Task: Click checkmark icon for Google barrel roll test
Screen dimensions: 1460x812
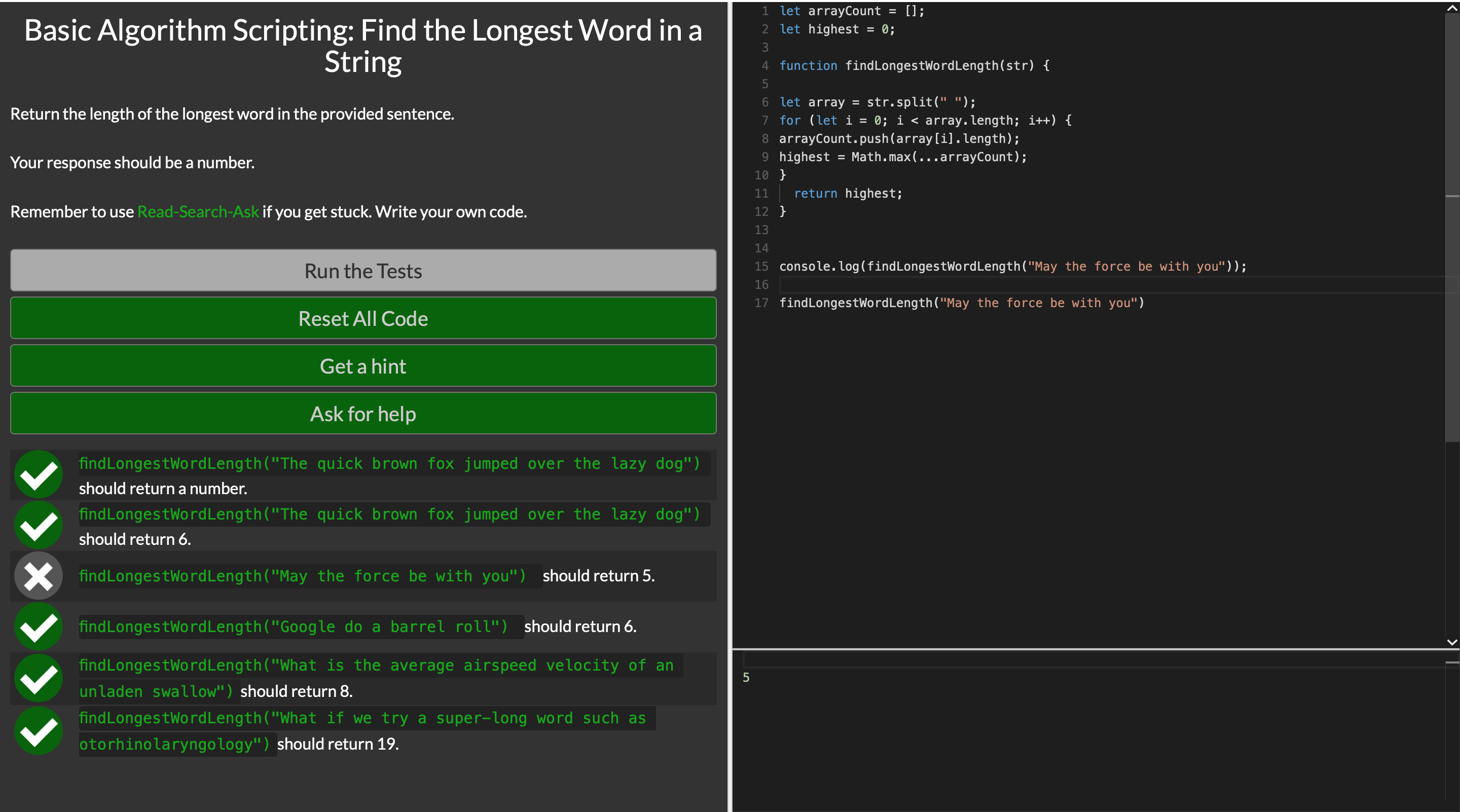Action: 38,626
